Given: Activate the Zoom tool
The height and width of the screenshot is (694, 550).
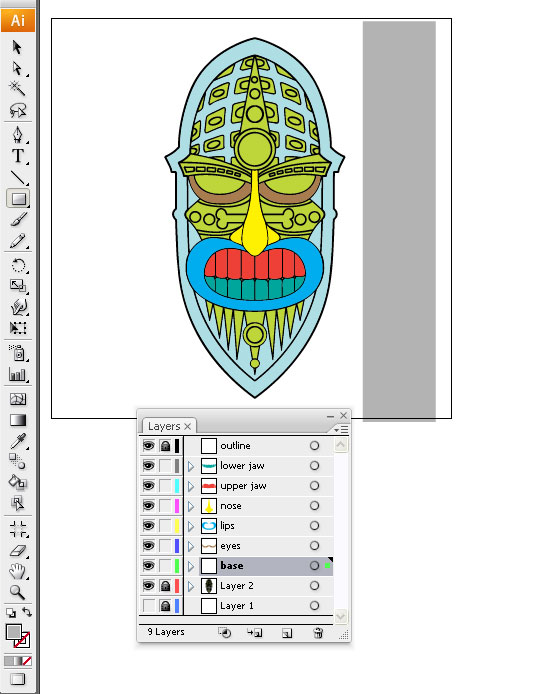Looking at the screenshot, I should pos(18,592).
